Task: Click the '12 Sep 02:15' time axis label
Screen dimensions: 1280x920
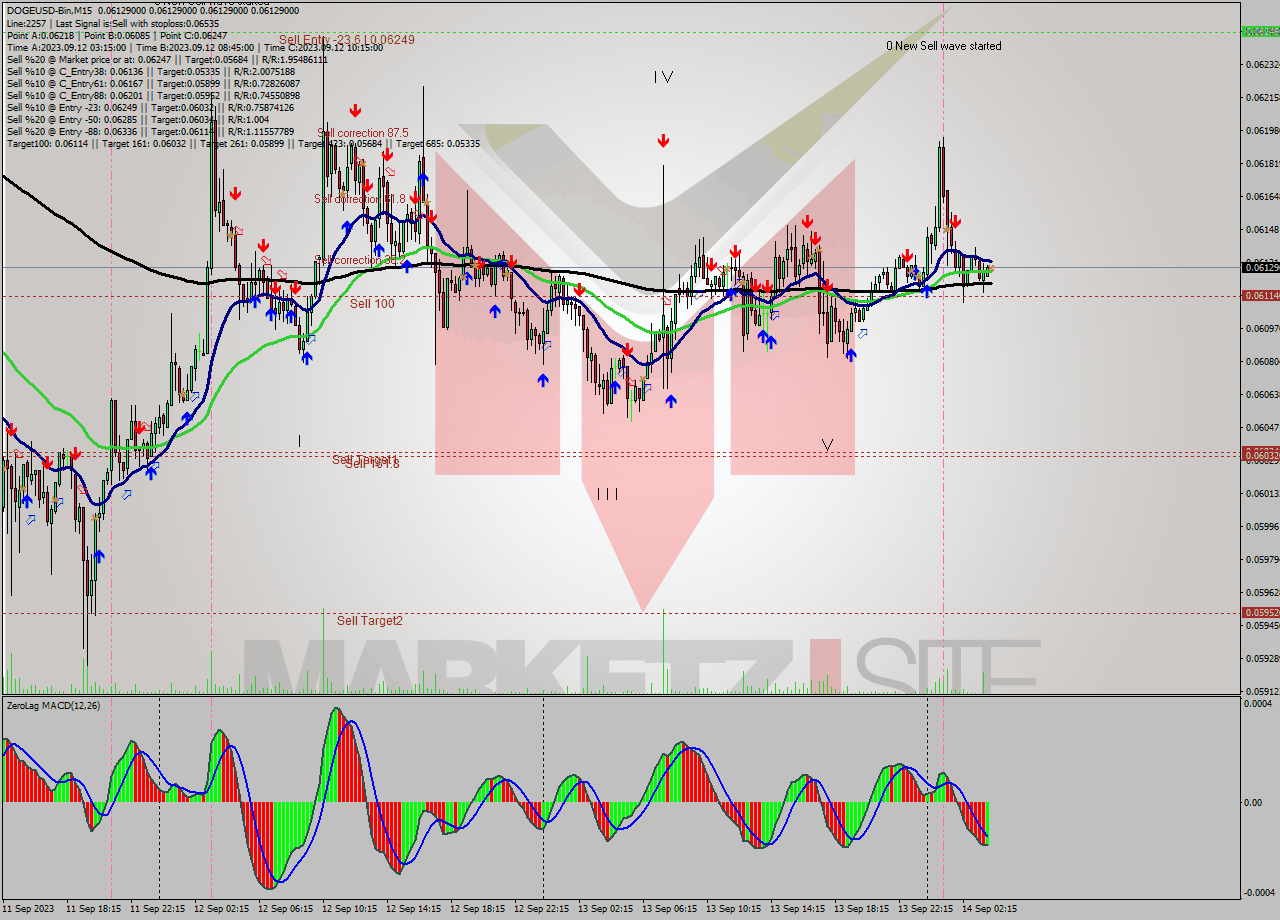Action: coord(222,909)
